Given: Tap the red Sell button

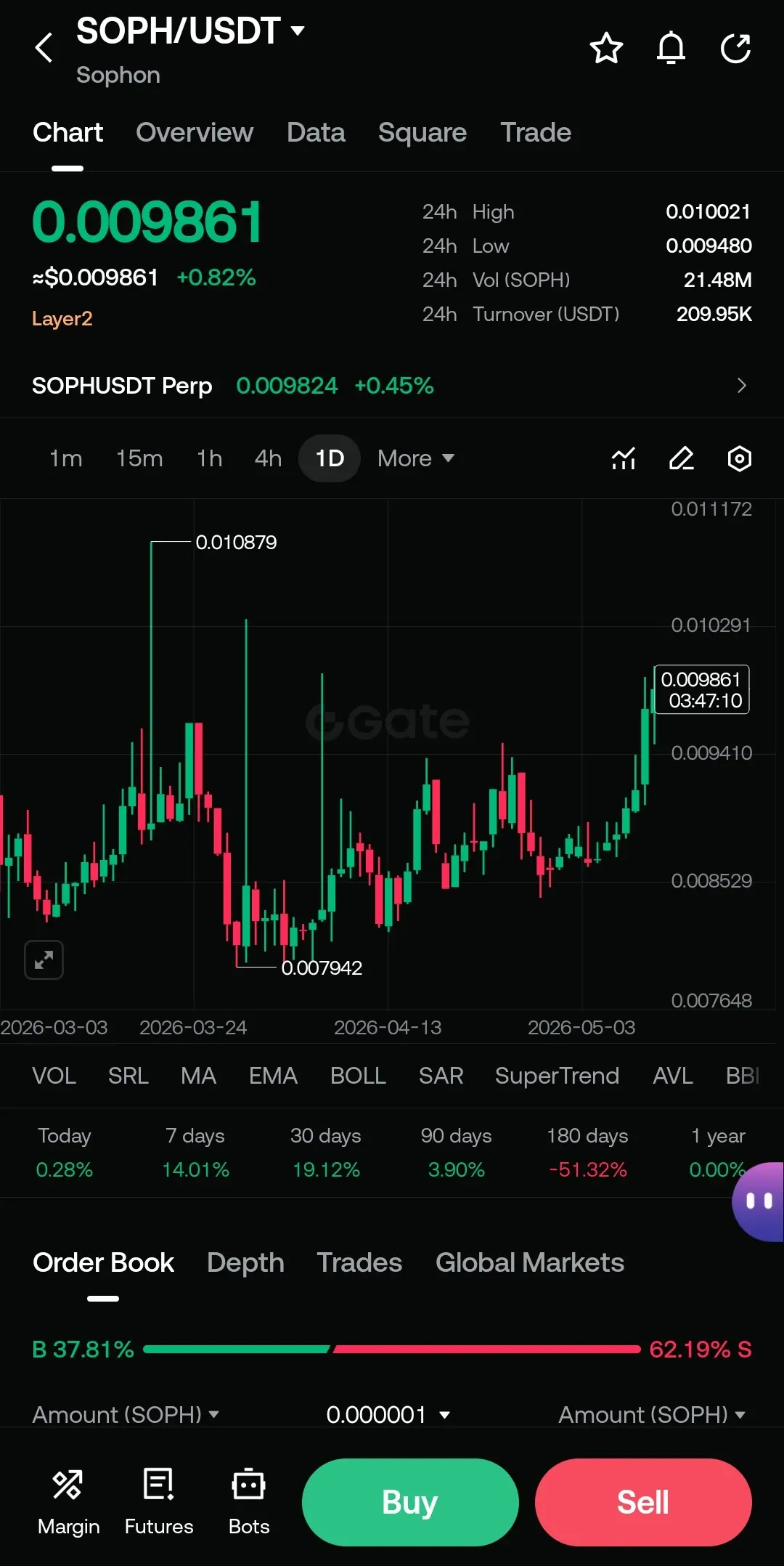Looking at the screenshot, I should click(x=643, y=1502).
